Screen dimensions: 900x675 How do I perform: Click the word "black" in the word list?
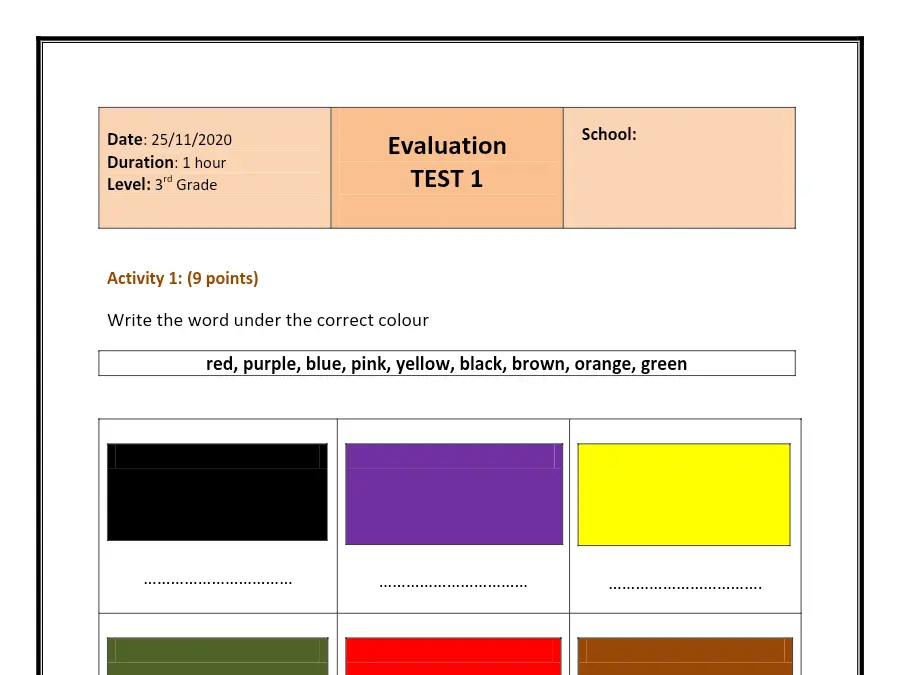coord(483,364)
